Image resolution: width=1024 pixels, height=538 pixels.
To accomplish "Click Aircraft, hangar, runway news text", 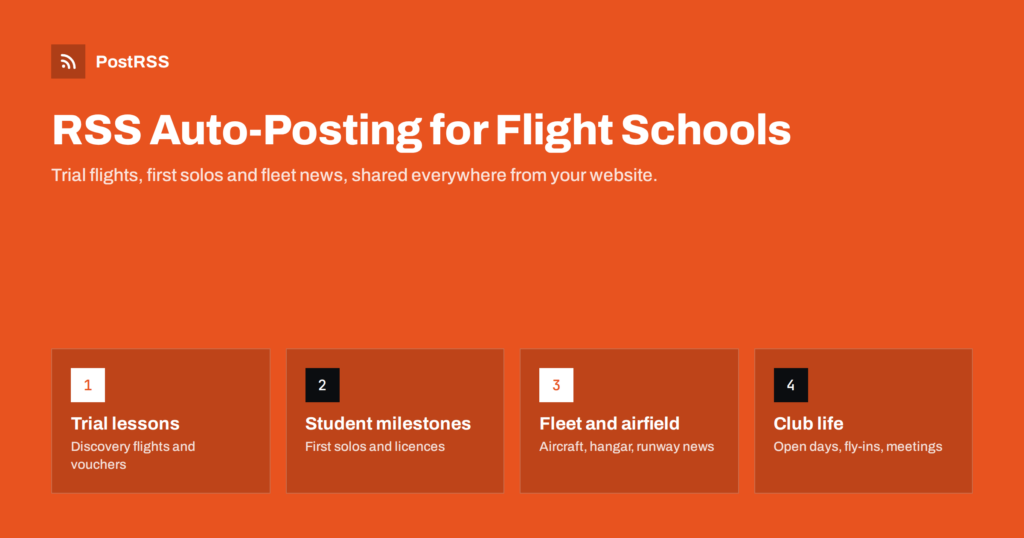I will (x=626, y=447).
